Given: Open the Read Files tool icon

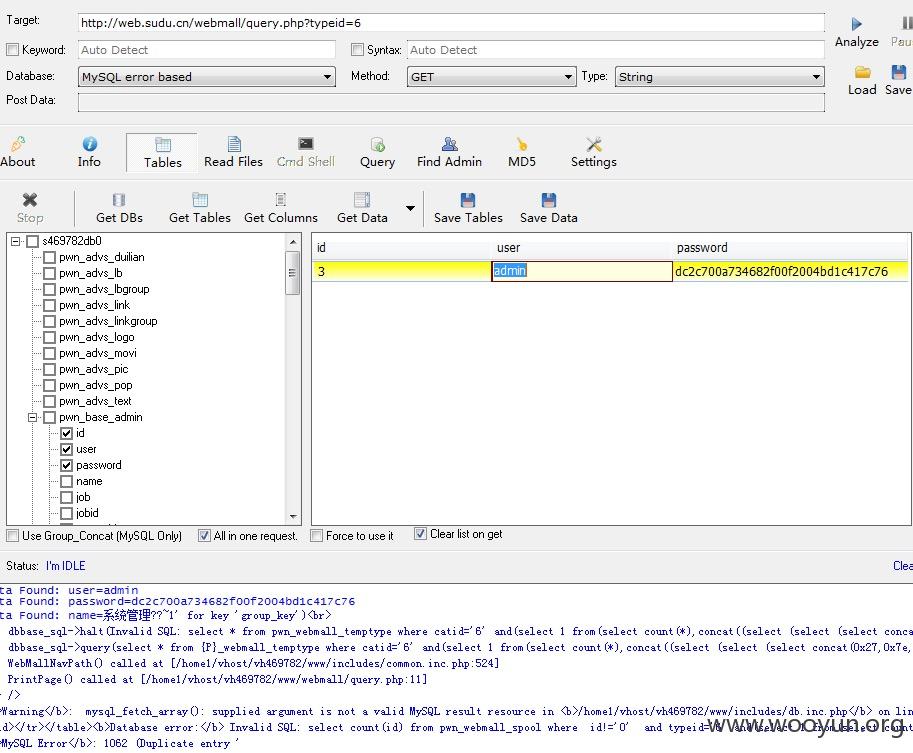Looking at the screenshot, I should (233, 144).
